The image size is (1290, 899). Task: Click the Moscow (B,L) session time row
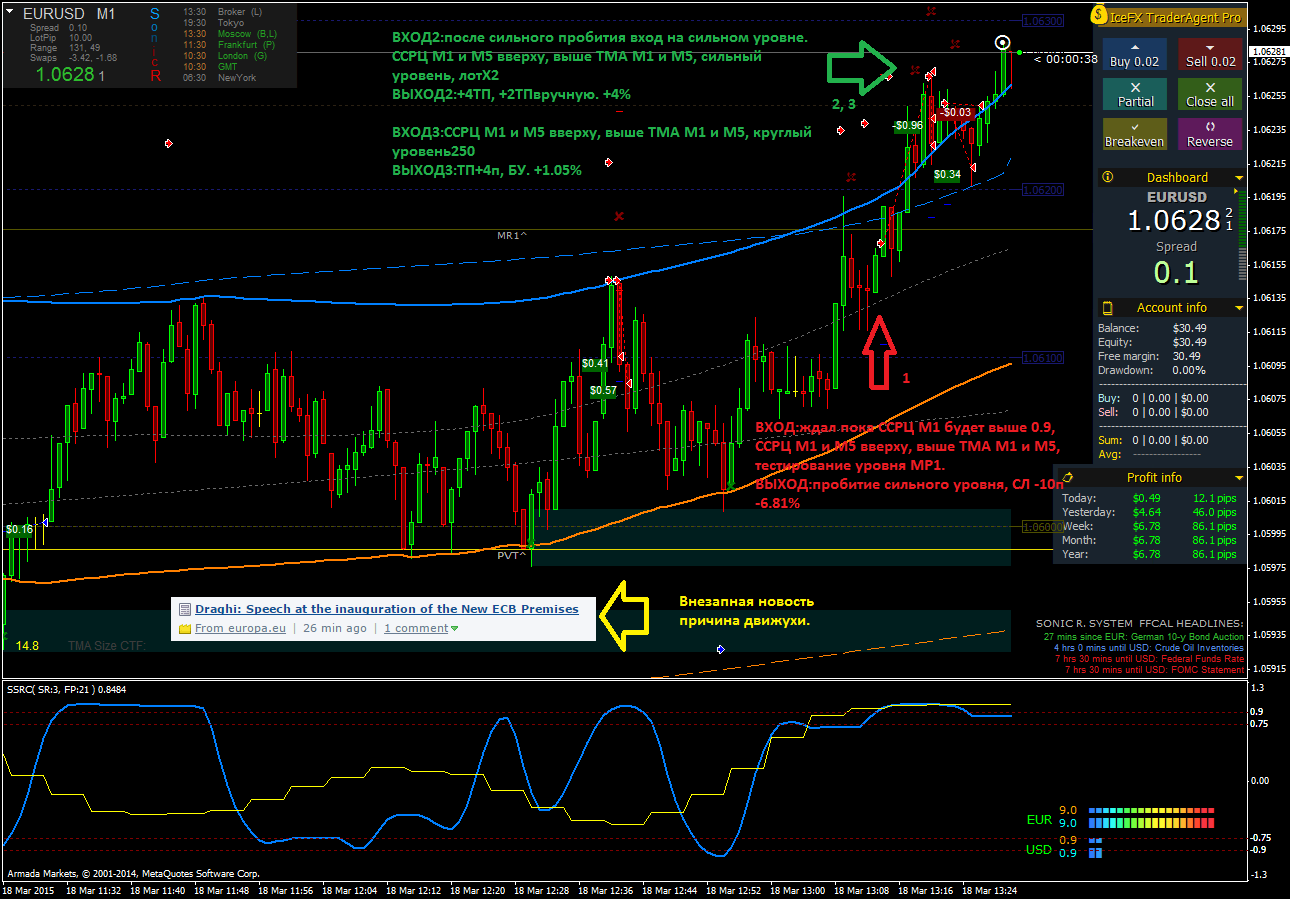click(x=232, y=33)
